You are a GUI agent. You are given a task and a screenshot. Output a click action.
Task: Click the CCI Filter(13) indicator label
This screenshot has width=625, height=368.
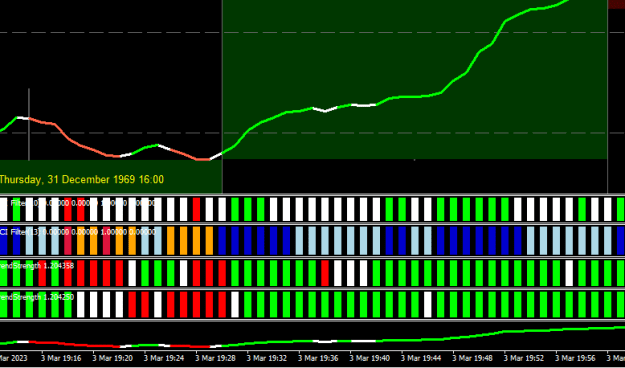click(x=78, y=232)
